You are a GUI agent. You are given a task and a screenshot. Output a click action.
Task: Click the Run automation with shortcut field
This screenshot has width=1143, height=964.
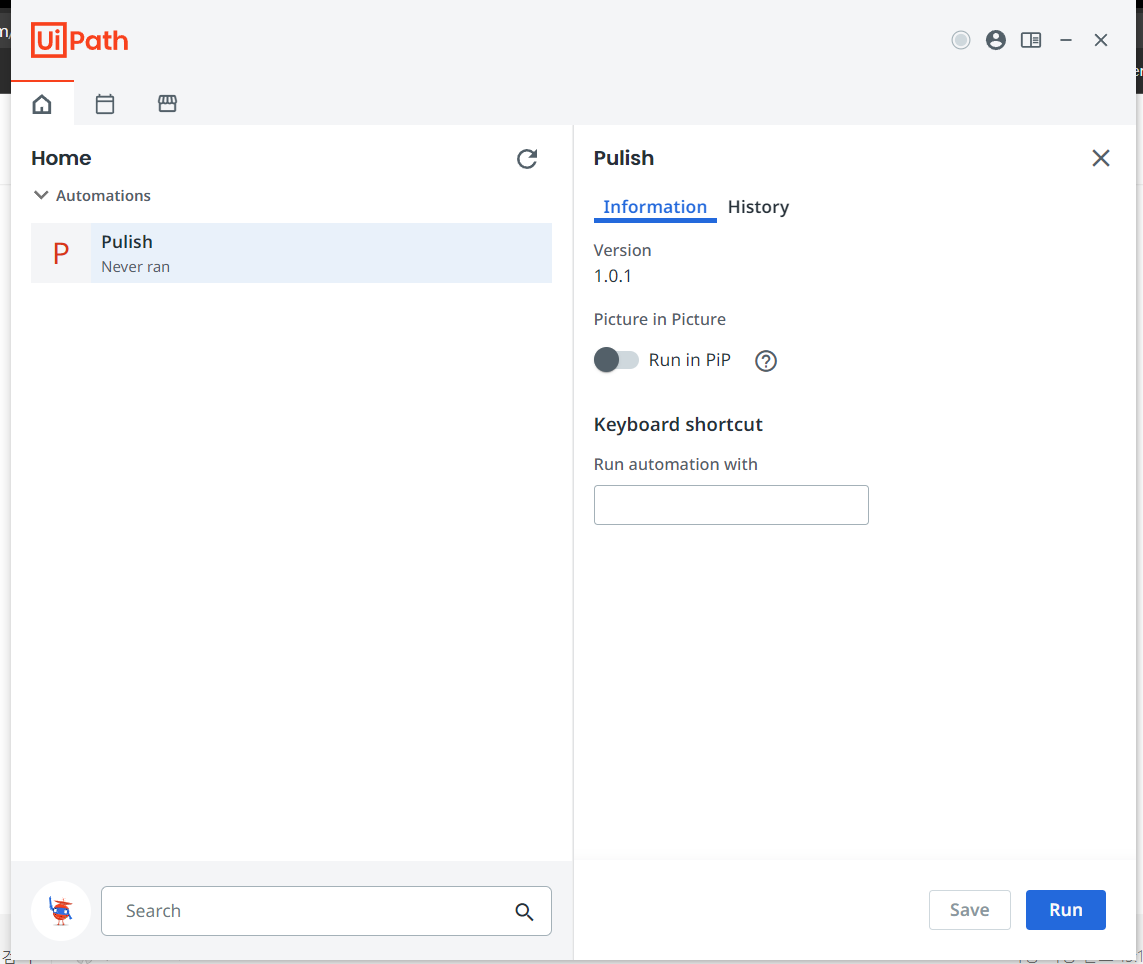click(731, 505)
